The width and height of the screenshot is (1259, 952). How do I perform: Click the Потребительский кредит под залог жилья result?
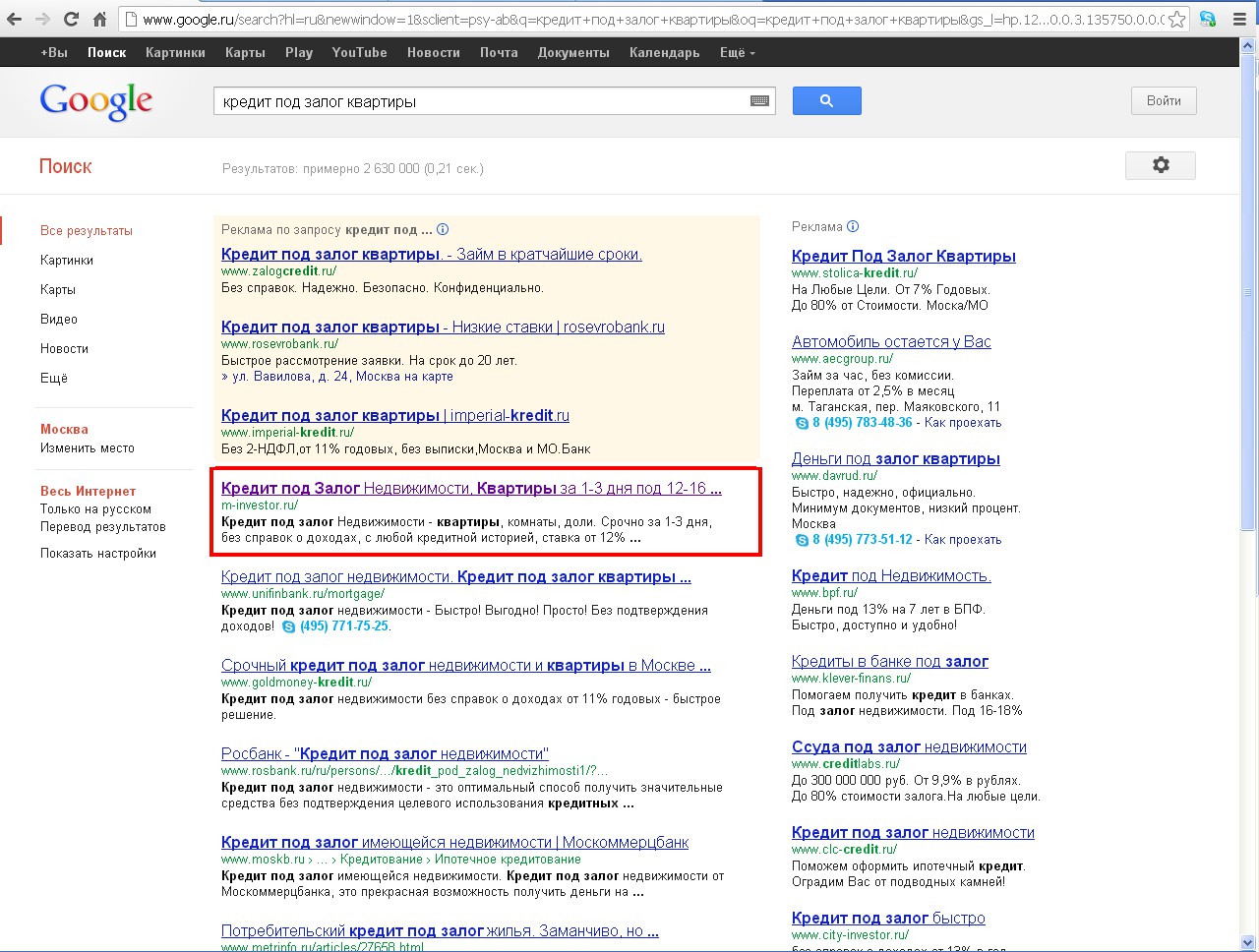[x=440, y=930]
